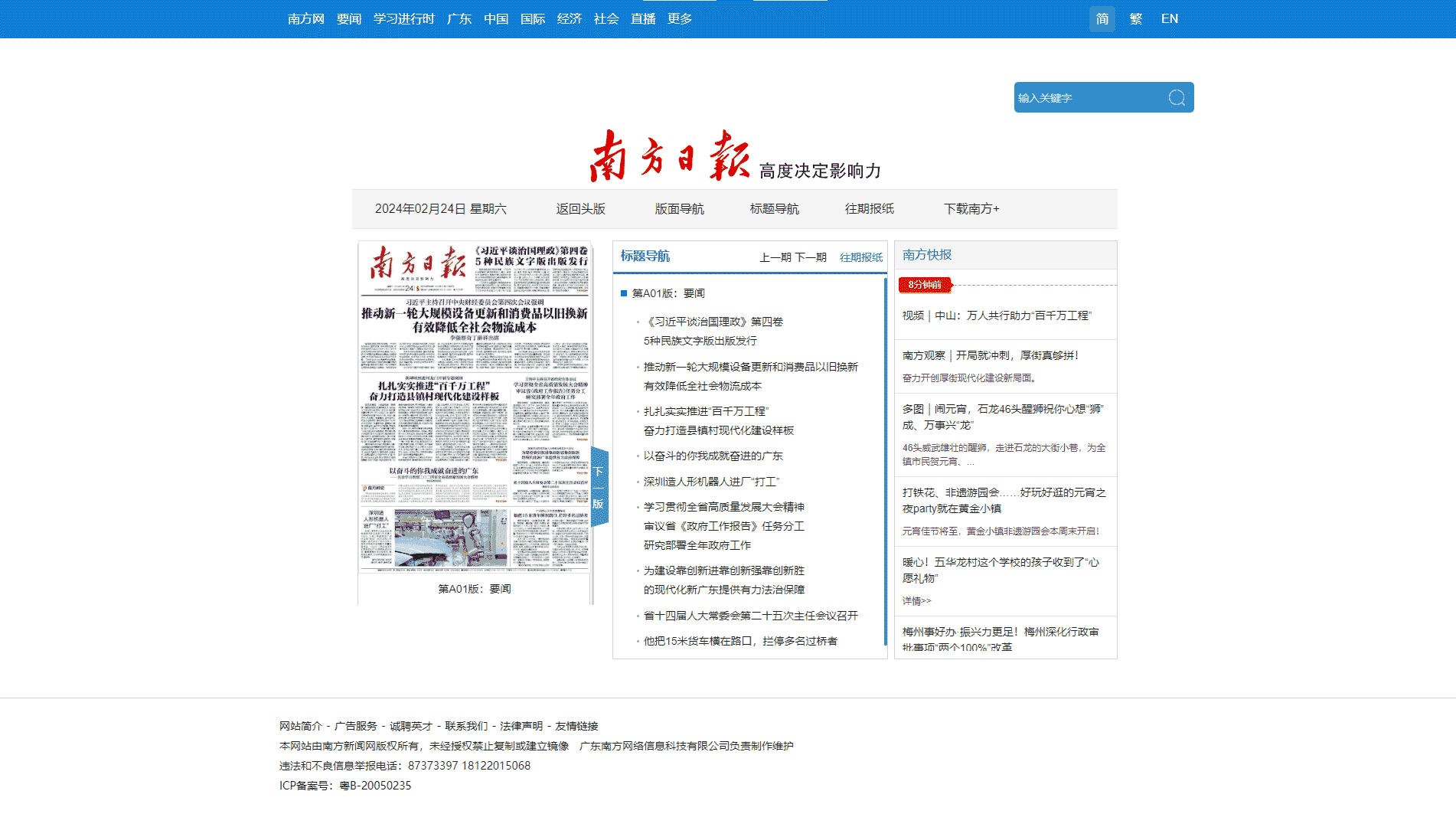
Task: Click the 南方快报 panel heading
Action: point(927,254)
